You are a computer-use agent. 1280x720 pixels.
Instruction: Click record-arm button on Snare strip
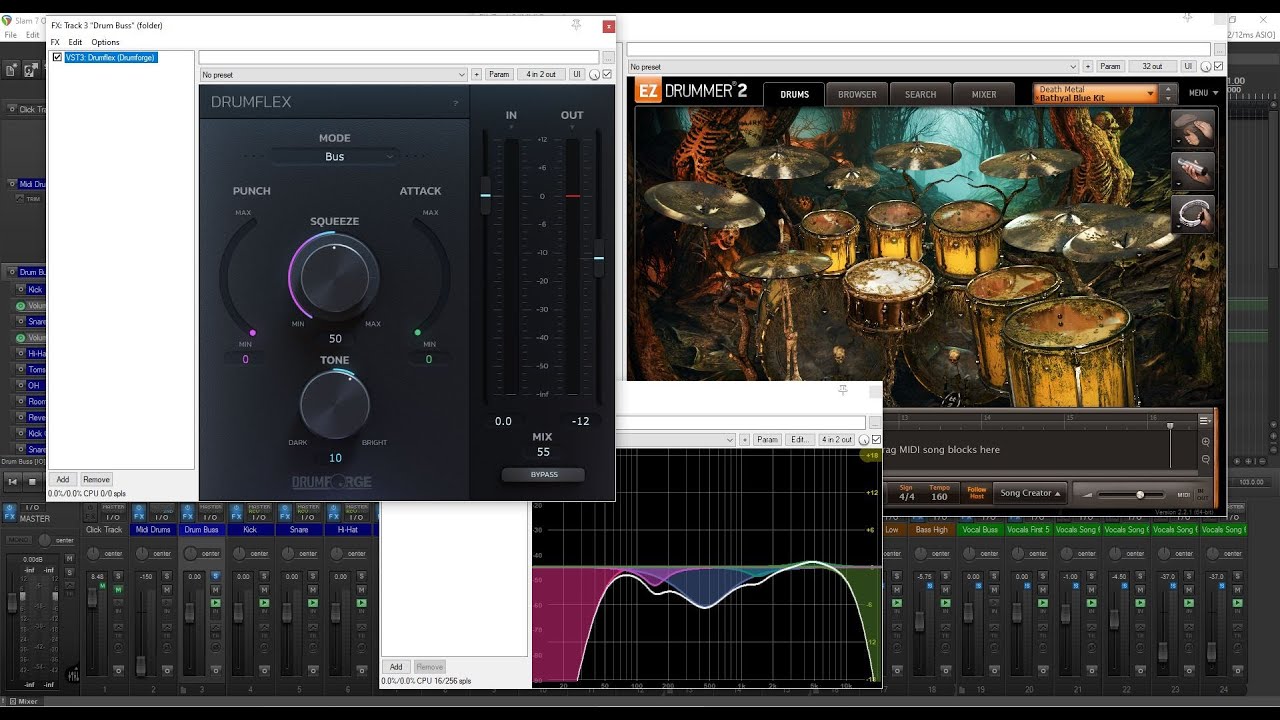point(313,669)
